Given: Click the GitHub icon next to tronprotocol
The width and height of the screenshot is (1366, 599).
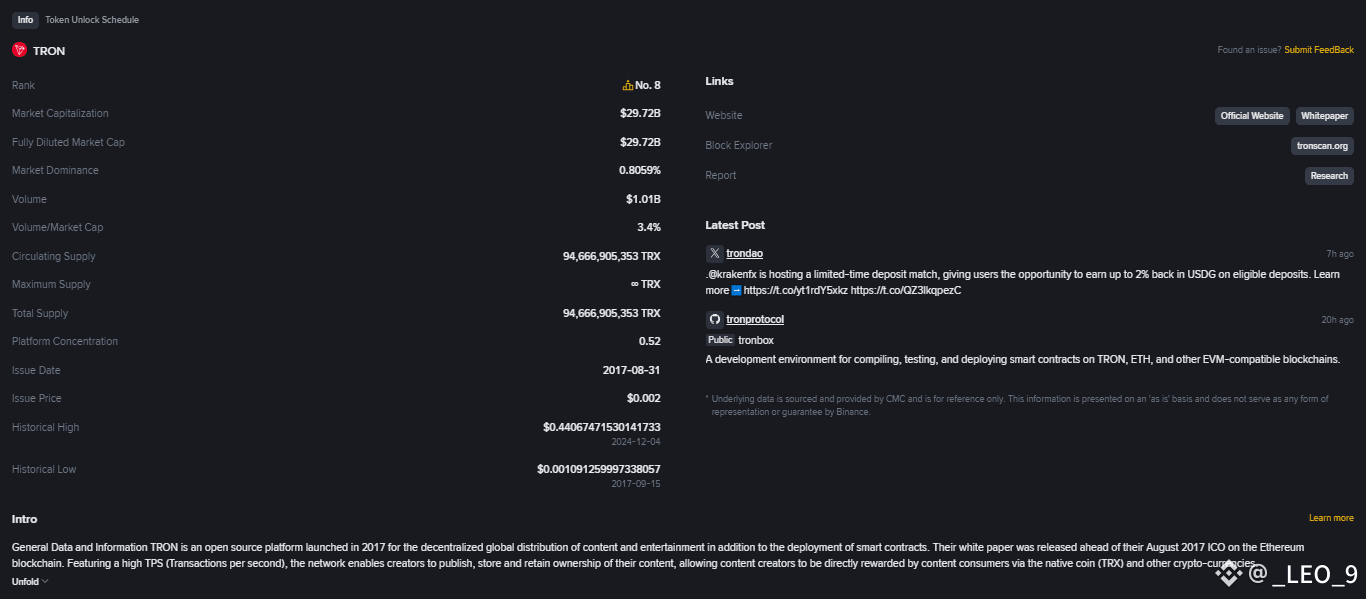Looking at the screenshot, I should pos(714,320).
